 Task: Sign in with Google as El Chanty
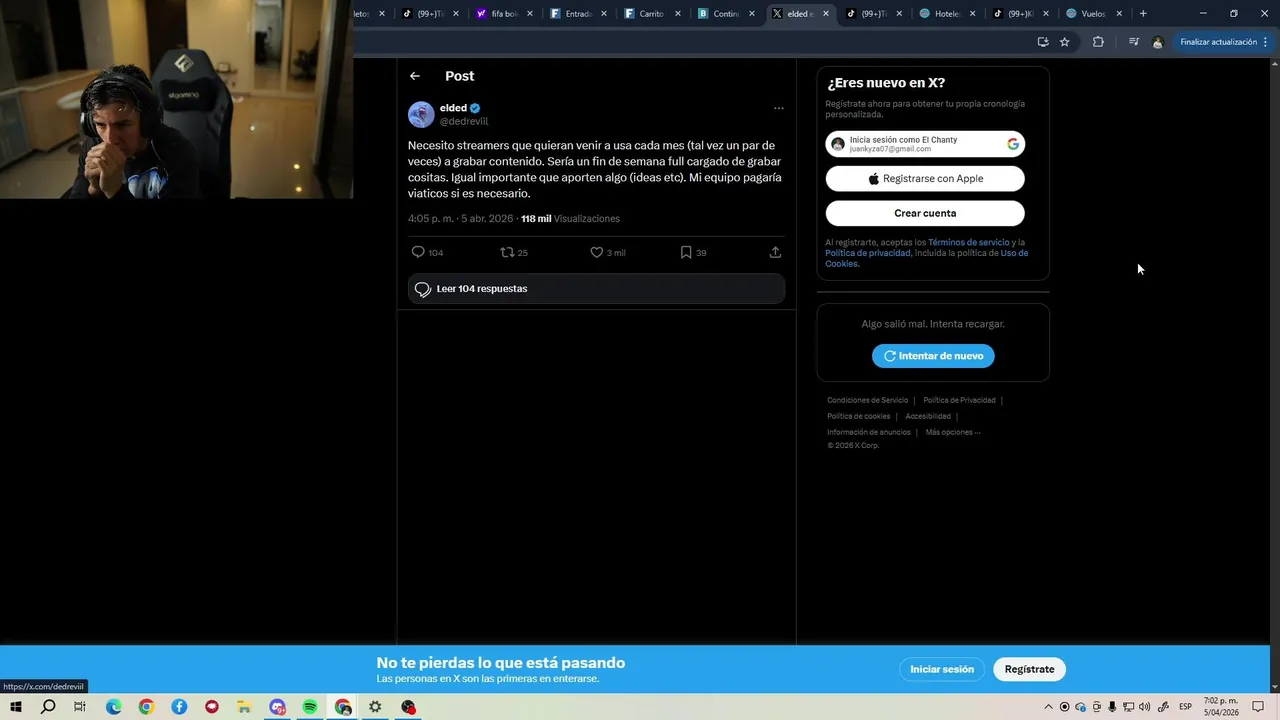(925, 144)
